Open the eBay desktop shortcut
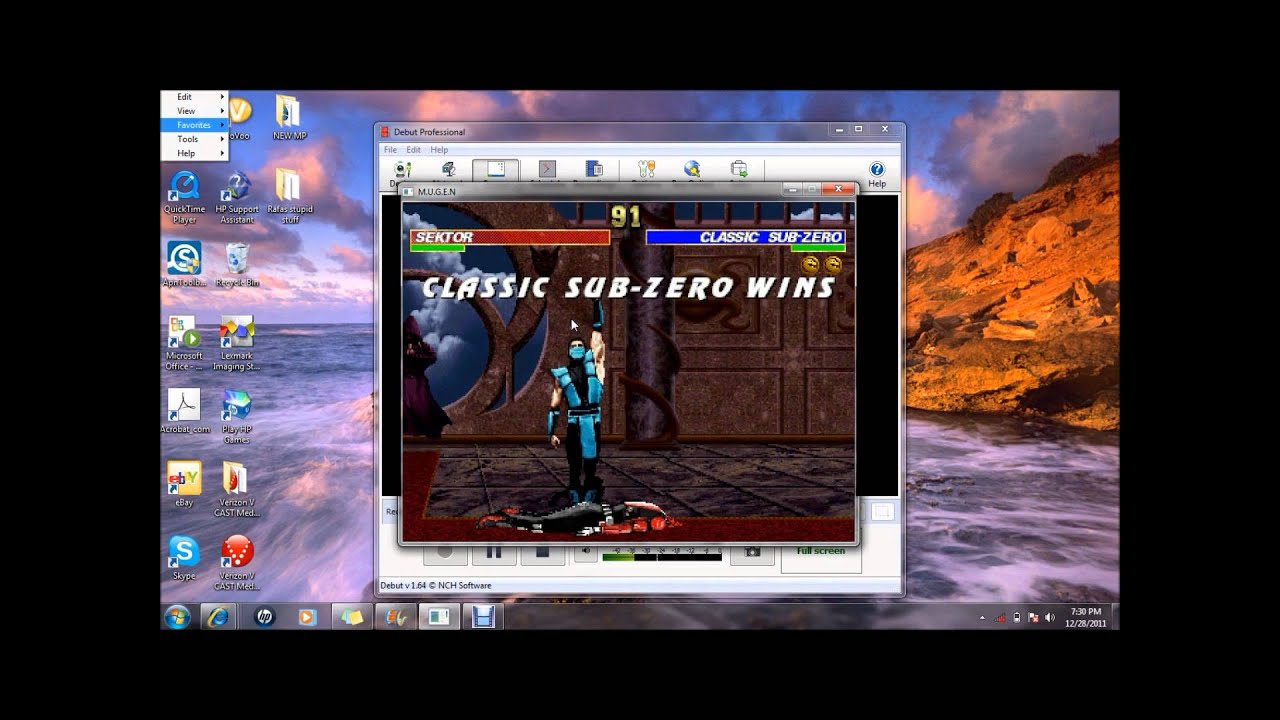 tap(184, 484)
